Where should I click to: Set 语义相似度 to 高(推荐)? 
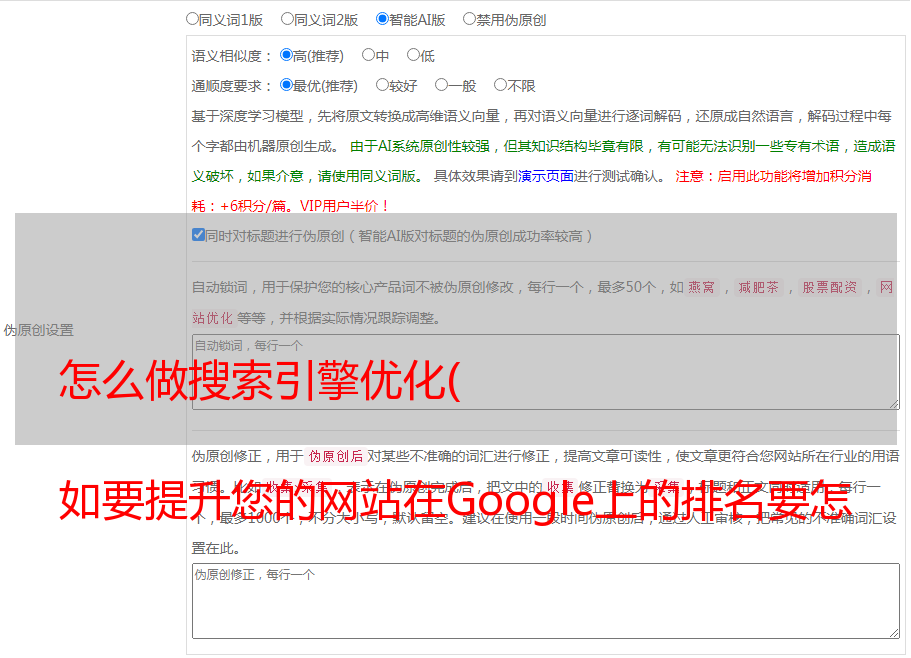coord(286,56)
